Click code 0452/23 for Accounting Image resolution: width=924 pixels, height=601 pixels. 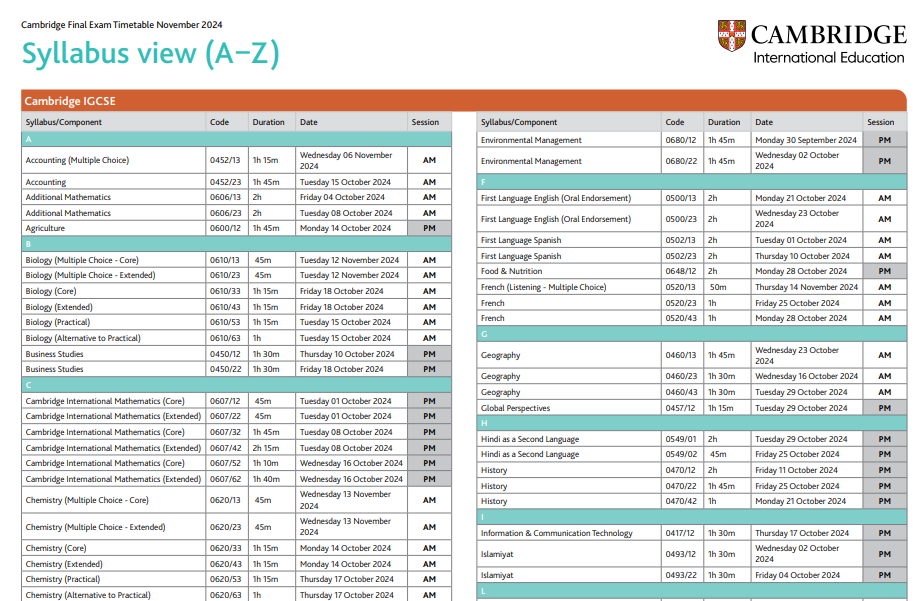pos(225,182)
